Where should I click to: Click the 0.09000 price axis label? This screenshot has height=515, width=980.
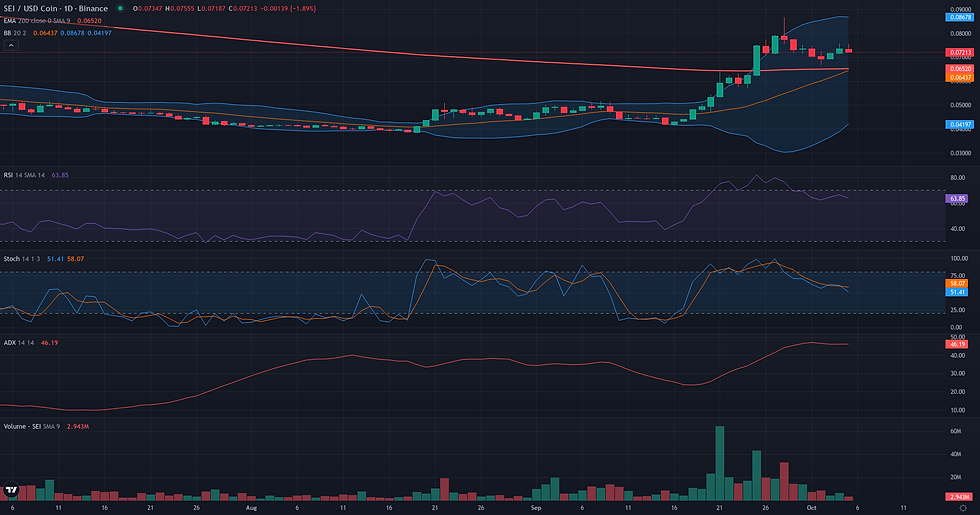click(961, 10)
